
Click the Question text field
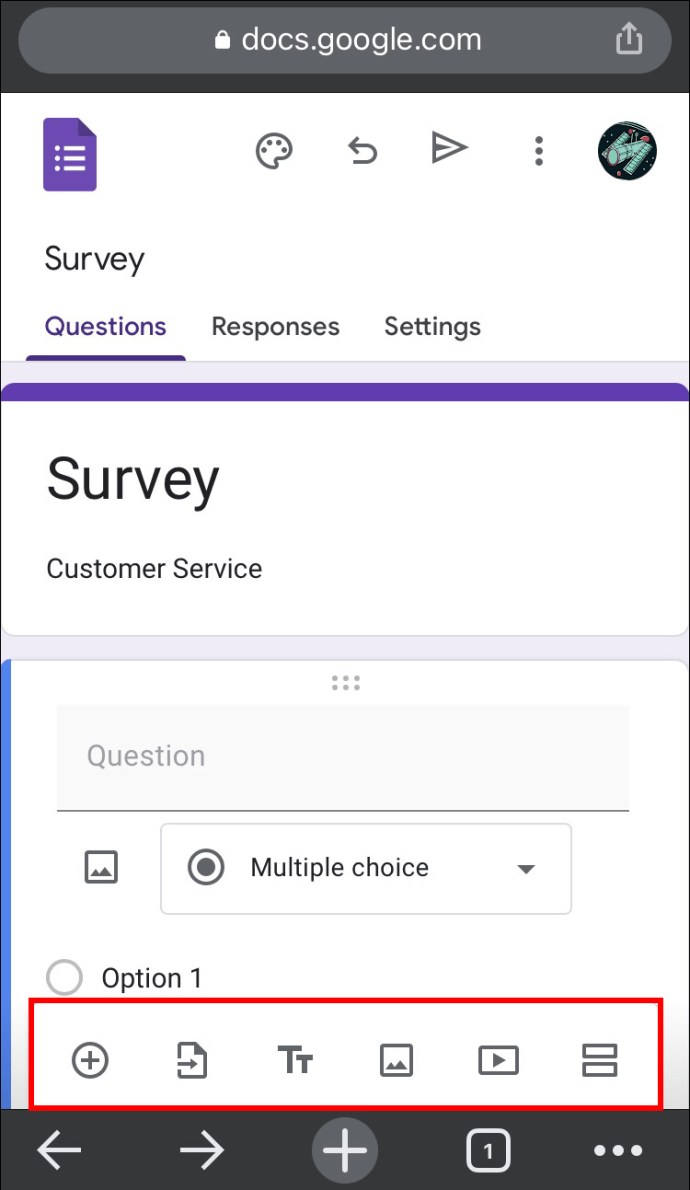(343, 757)
